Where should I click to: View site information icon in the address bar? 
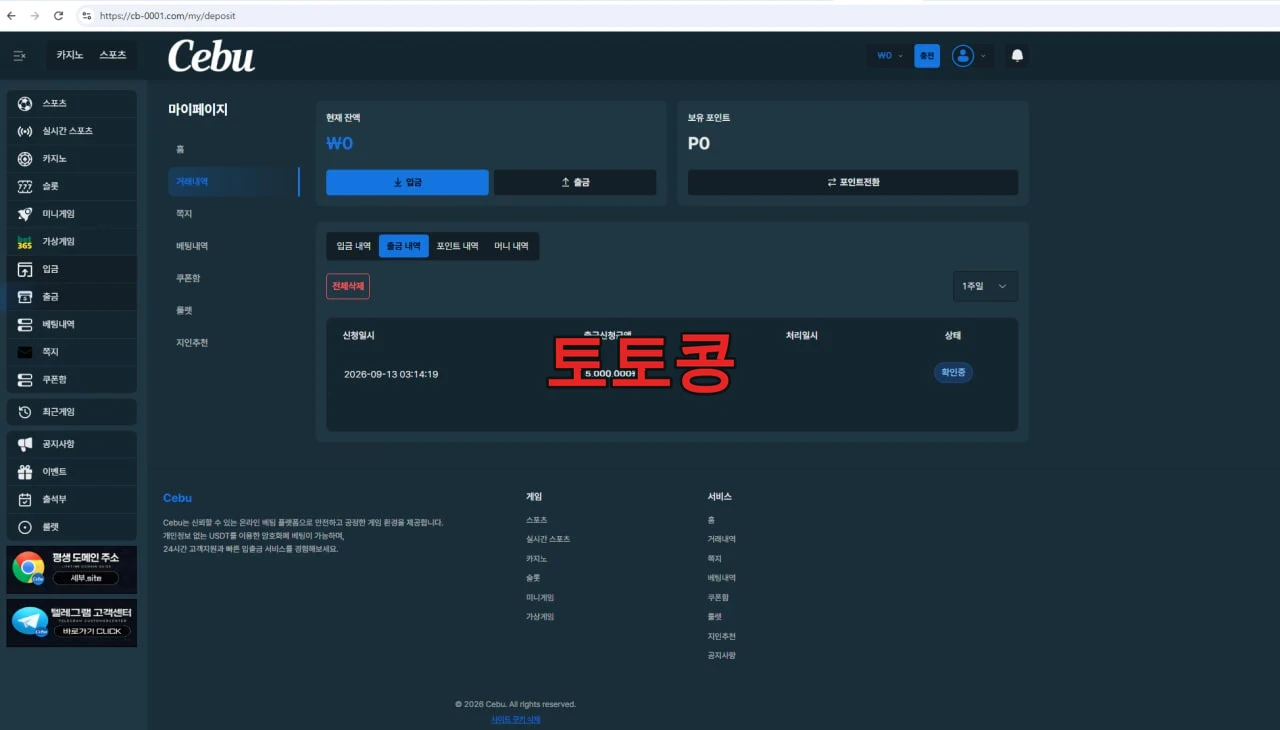(x=87, y=16)
